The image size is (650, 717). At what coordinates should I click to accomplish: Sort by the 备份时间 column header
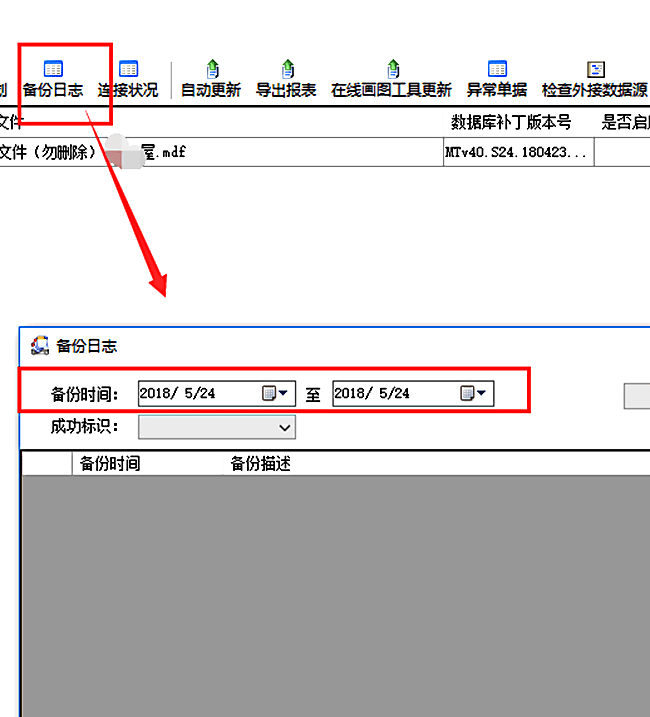(147, 464)
